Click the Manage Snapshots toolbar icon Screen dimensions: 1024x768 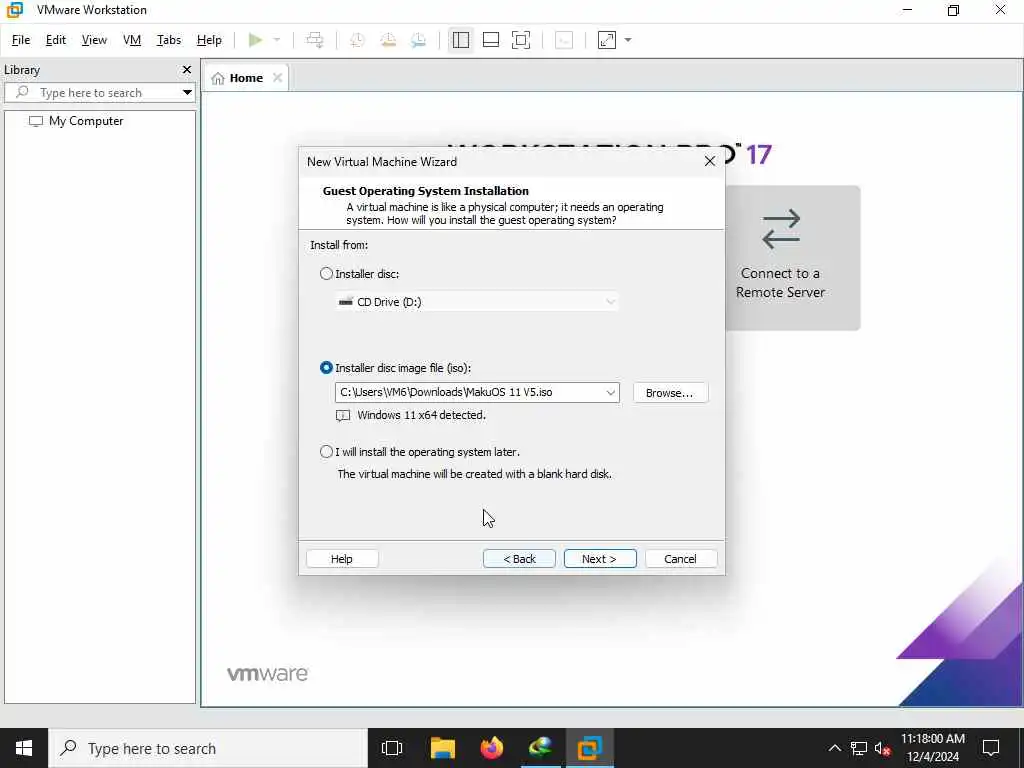(419, 40)
